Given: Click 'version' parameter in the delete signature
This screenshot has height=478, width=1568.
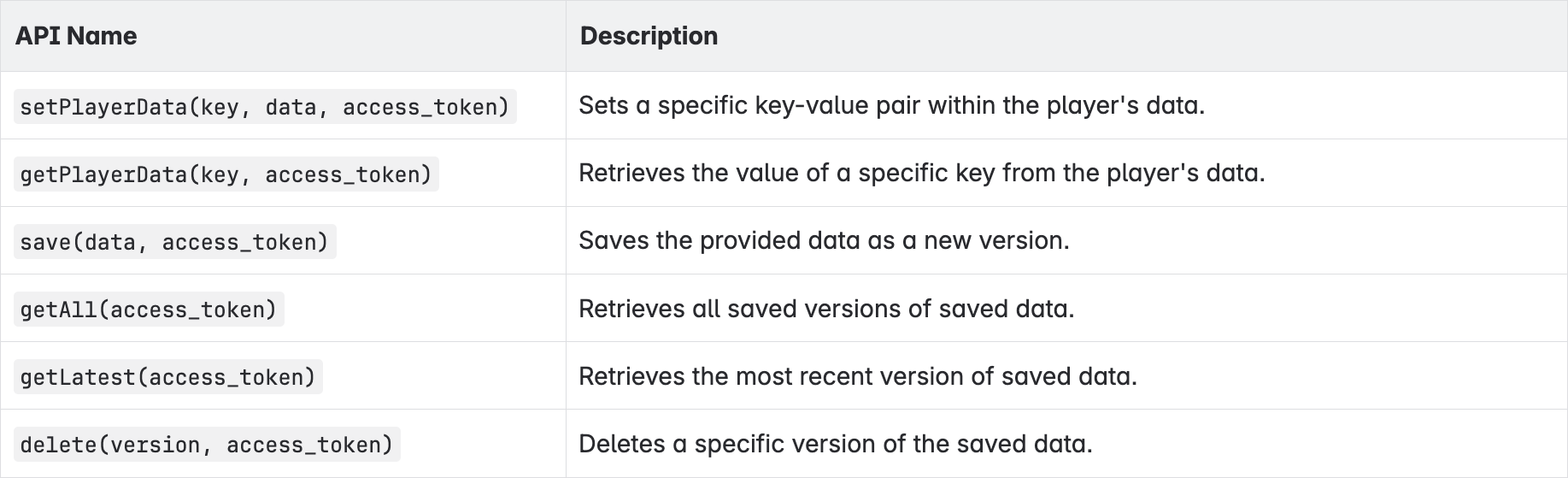Looking at the screenshot, I should click(x=155, y=445).
